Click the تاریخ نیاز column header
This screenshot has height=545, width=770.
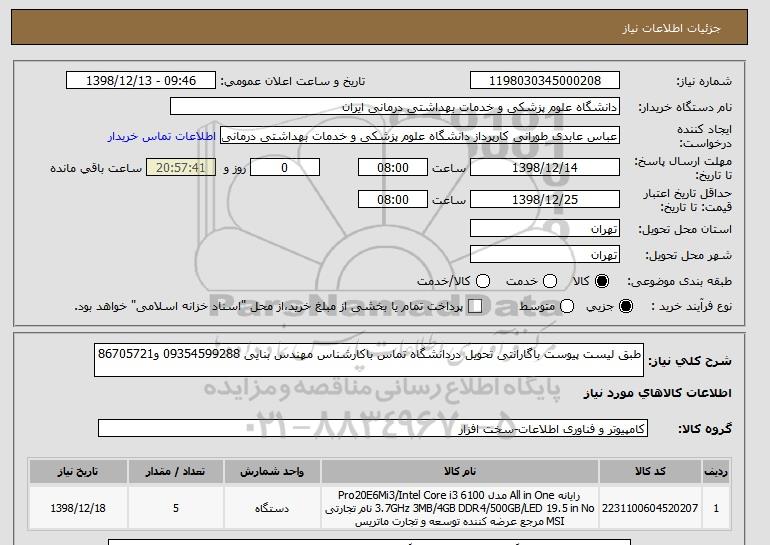click(78, 471)
